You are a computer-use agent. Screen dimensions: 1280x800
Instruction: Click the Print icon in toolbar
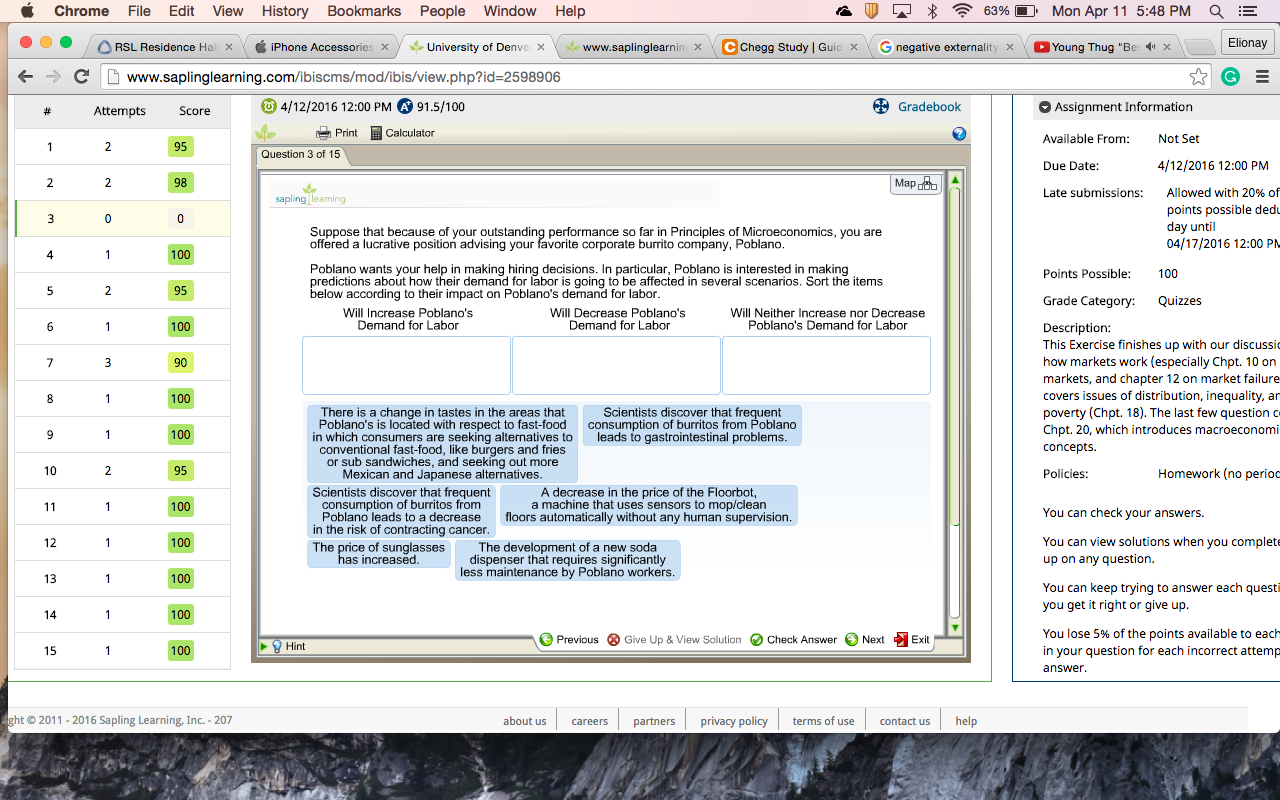pyautogui.click(x=324, y=133)
